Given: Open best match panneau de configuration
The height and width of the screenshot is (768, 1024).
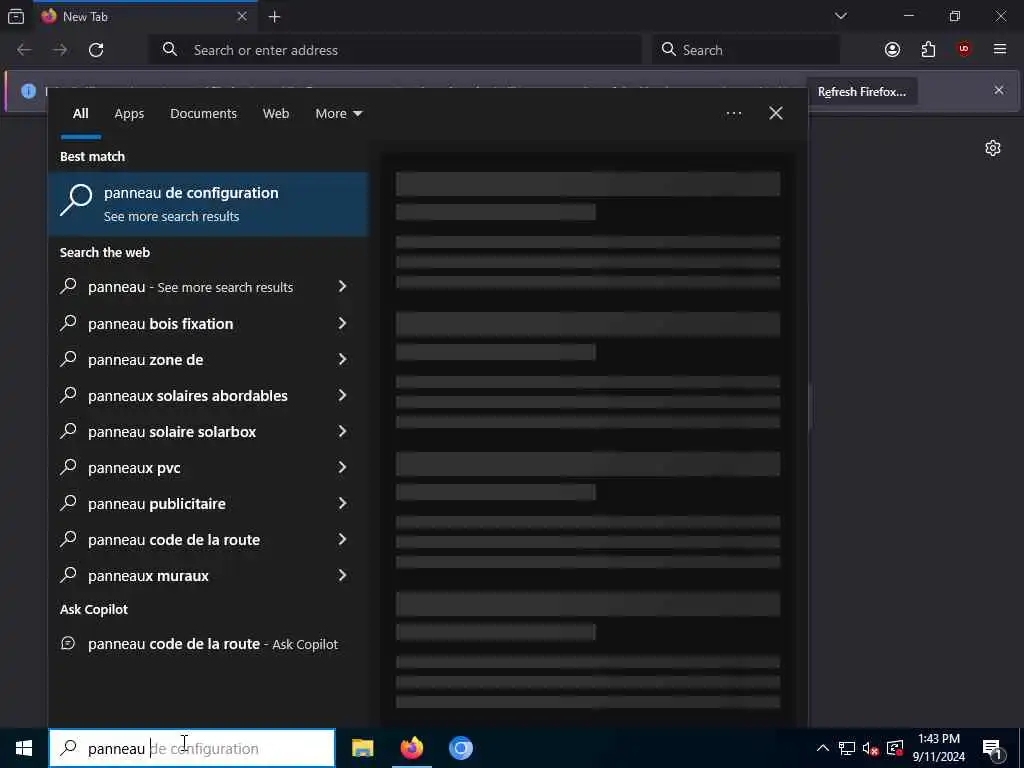Looking at the screenshot, I should point(208,204).
